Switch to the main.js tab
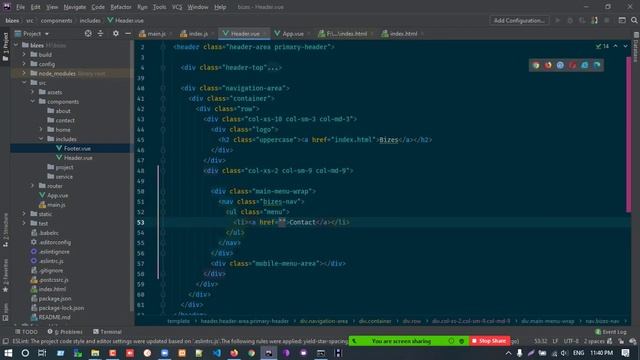This screenshot has height=360, width=640. tap(153, 33)
